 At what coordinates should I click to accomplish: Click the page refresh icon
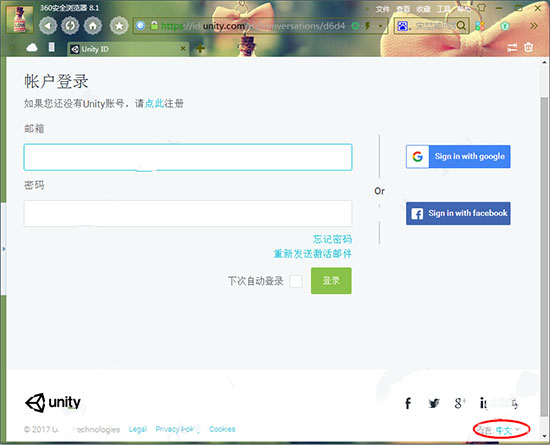point(70,26)
